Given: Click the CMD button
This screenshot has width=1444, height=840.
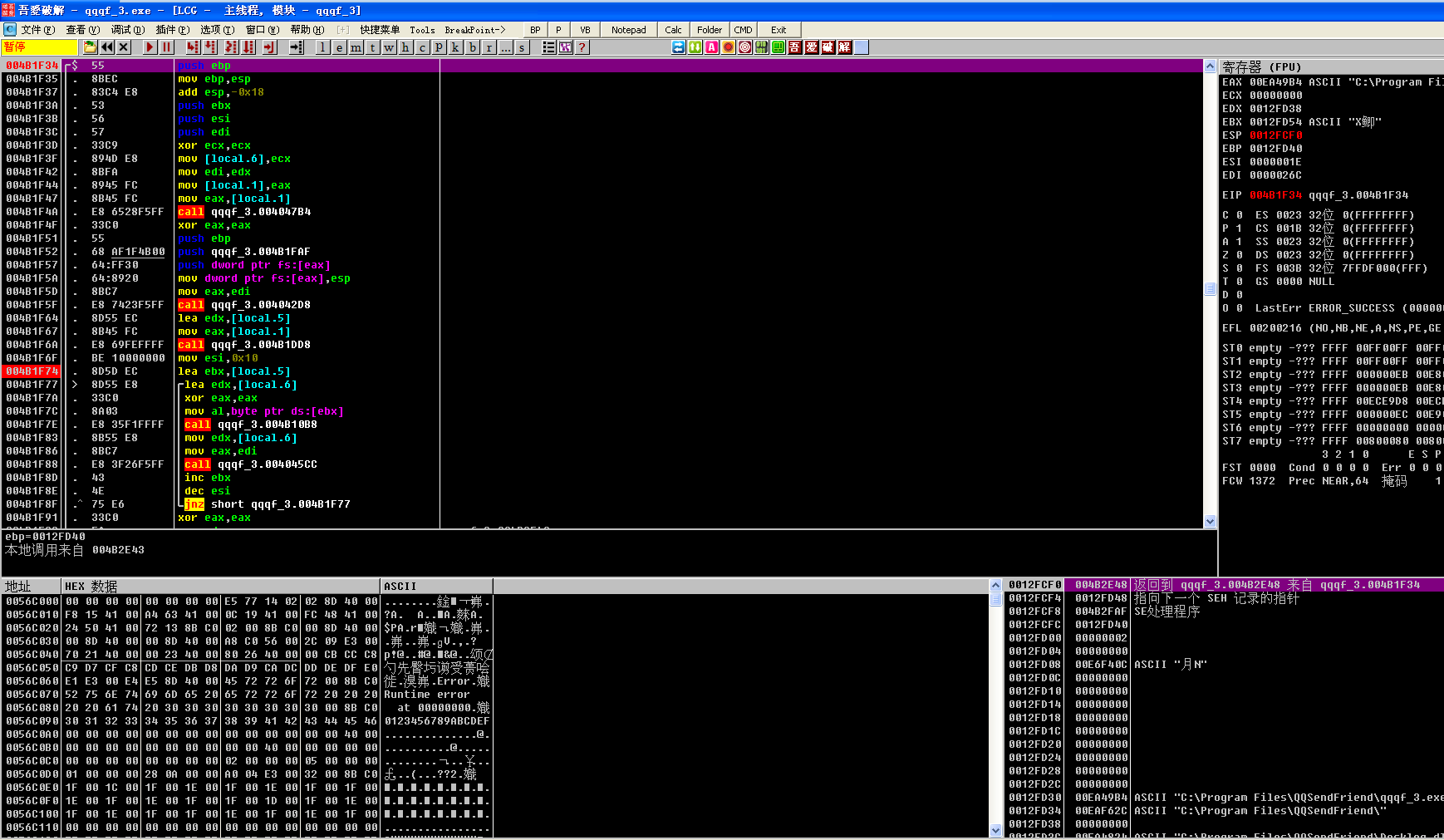Looking at the screenshot, I should (743, 30).
